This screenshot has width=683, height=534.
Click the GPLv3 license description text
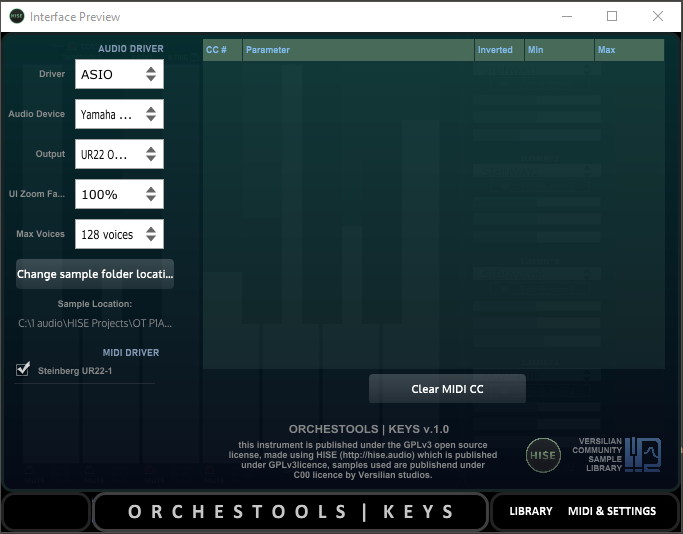[363, 460]
